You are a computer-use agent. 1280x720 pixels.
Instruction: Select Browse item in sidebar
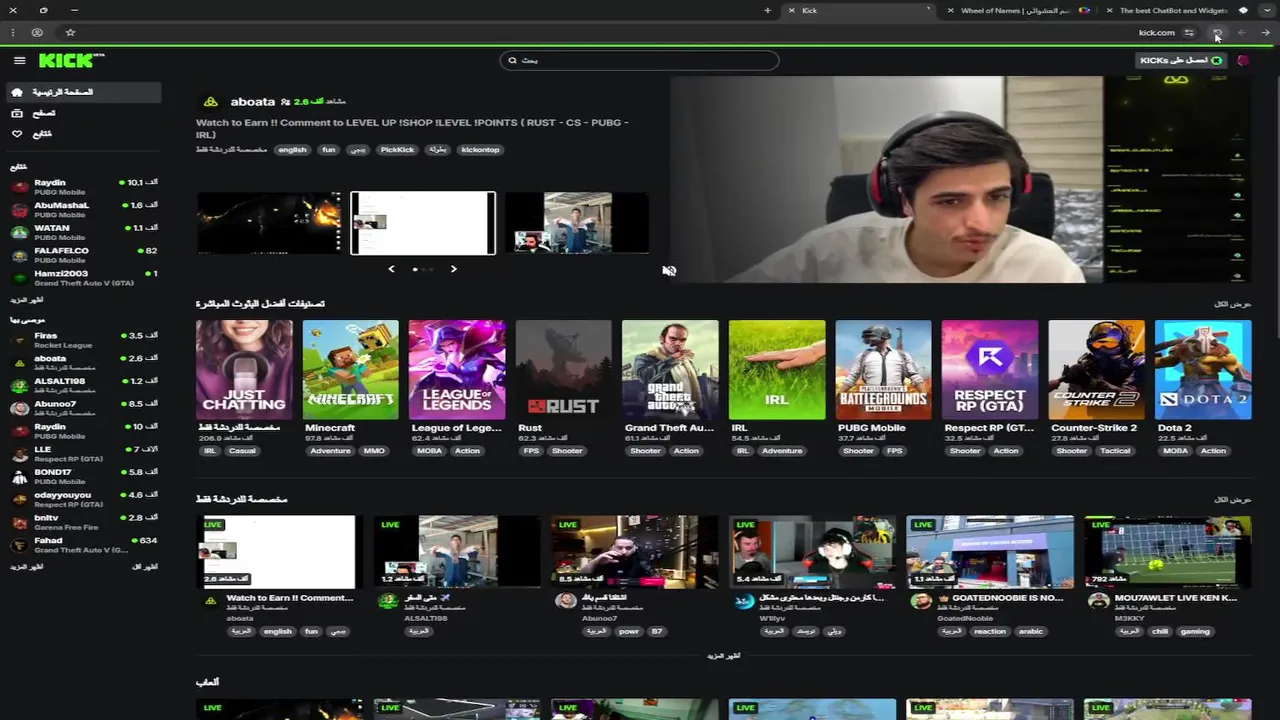pos(83,113)
